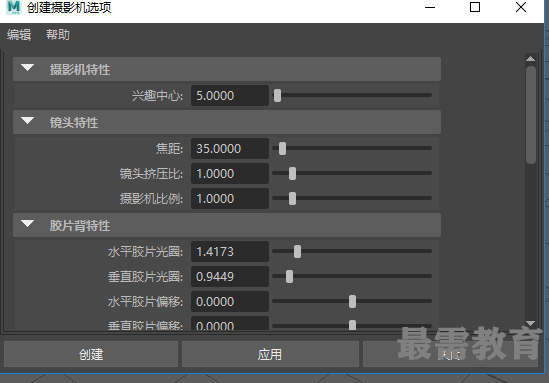Click the 兴趣中心 label

157,96
